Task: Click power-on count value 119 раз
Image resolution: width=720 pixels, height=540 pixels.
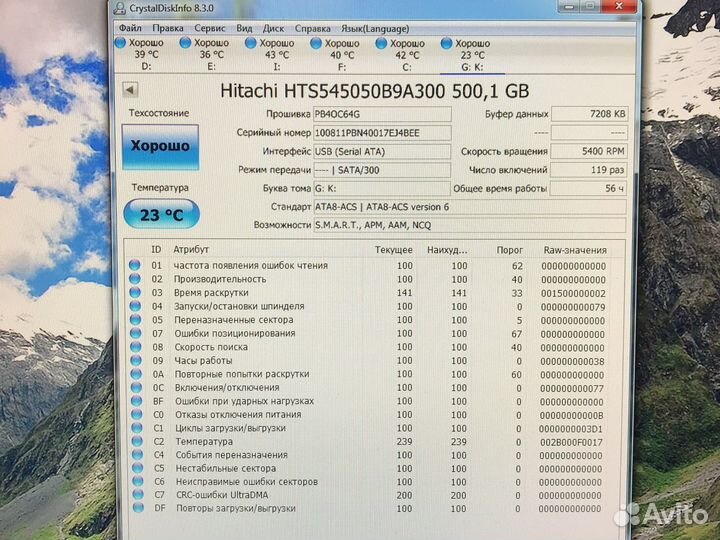Action: pos(588,170)
